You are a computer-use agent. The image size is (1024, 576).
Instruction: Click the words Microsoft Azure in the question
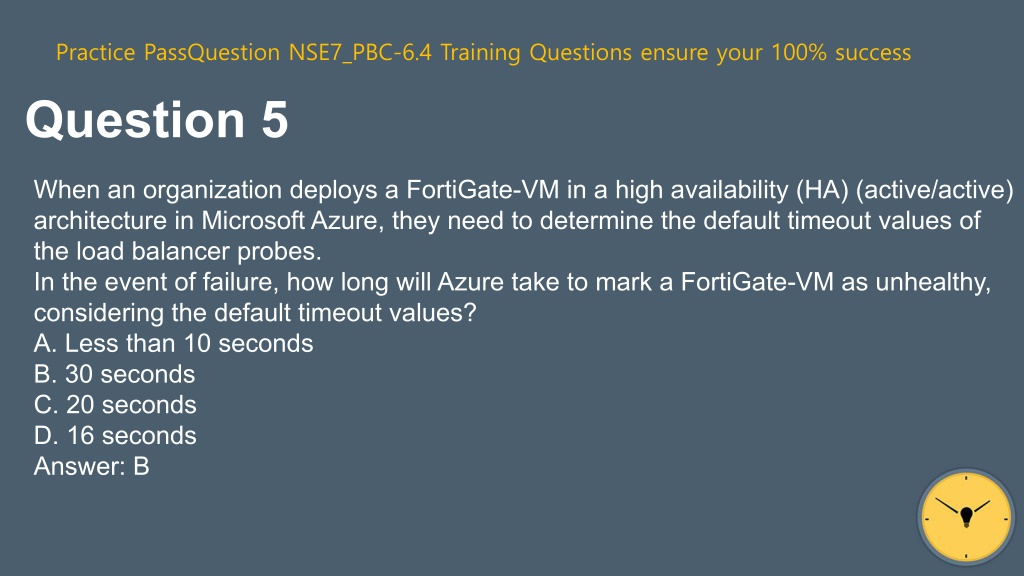(x=289, y=221)
